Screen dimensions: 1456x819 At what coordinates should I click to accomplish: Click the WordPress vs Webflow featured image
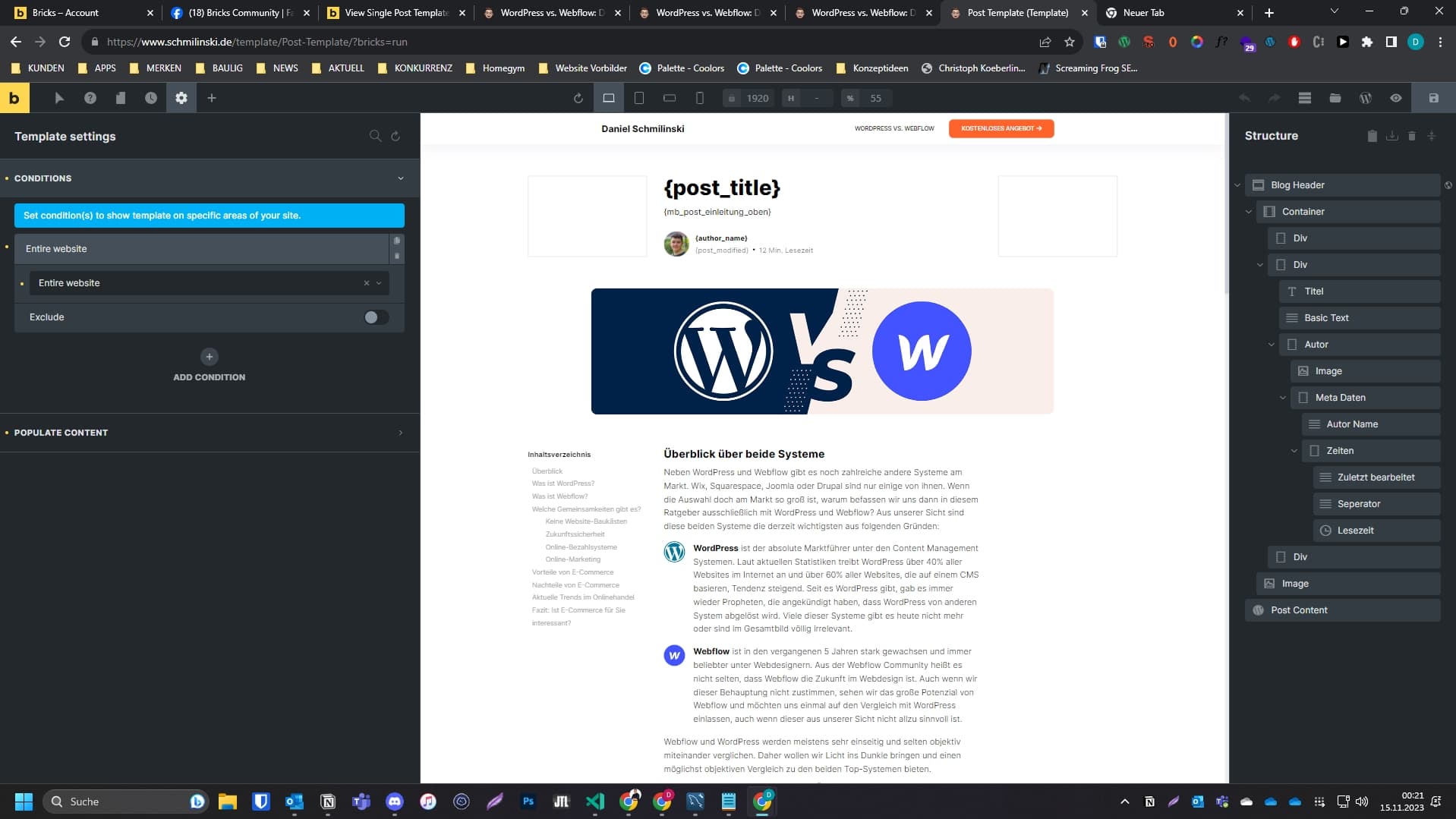click(822, 351)
